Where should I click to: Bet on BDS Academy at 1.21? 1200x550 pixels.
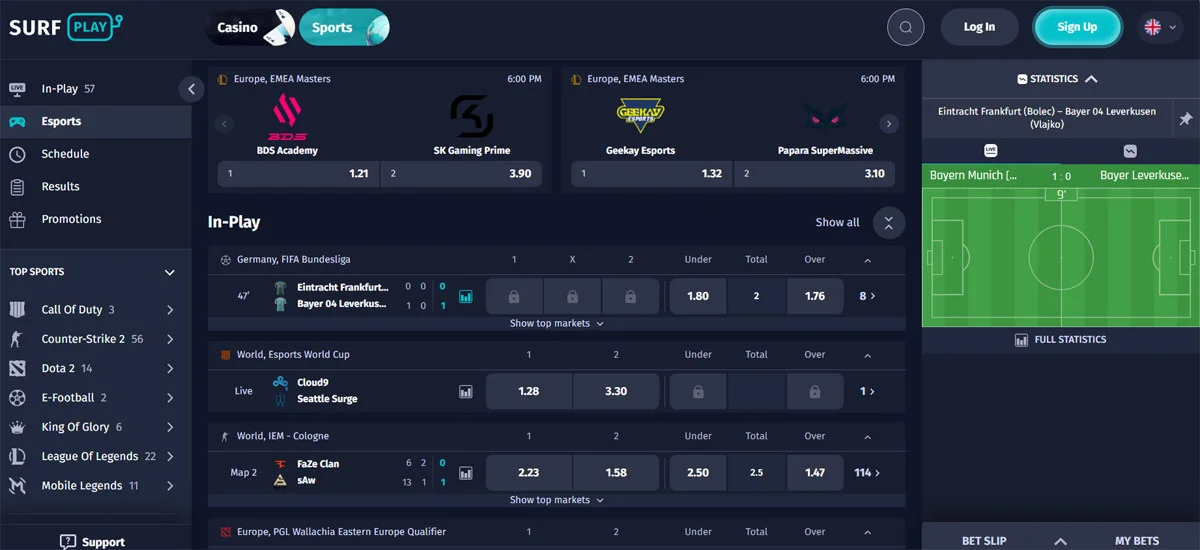[x=298, y=173]
